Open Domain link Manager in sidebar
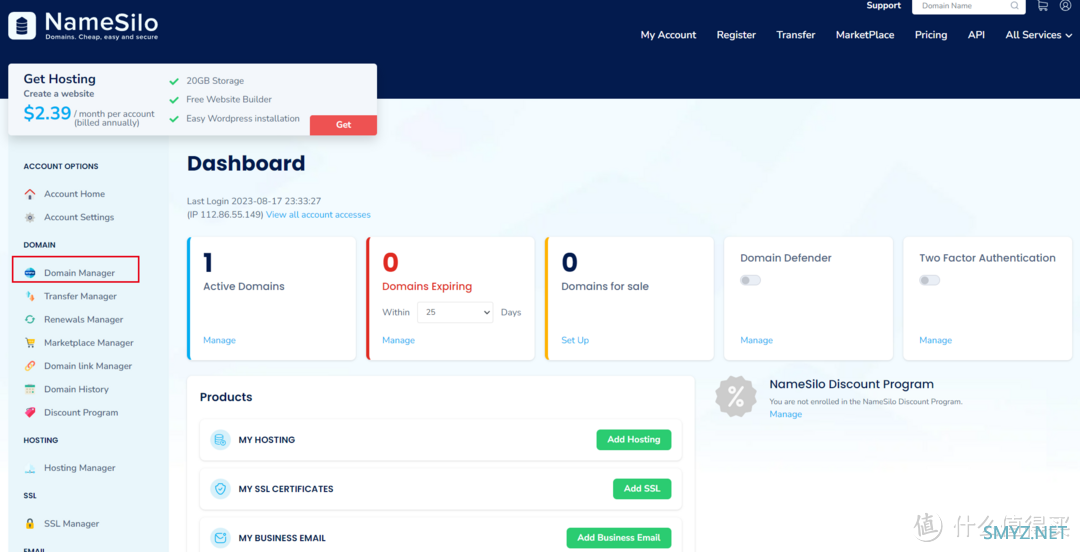The width and height of the screenshot is (1080, 552). pos(87,366)
